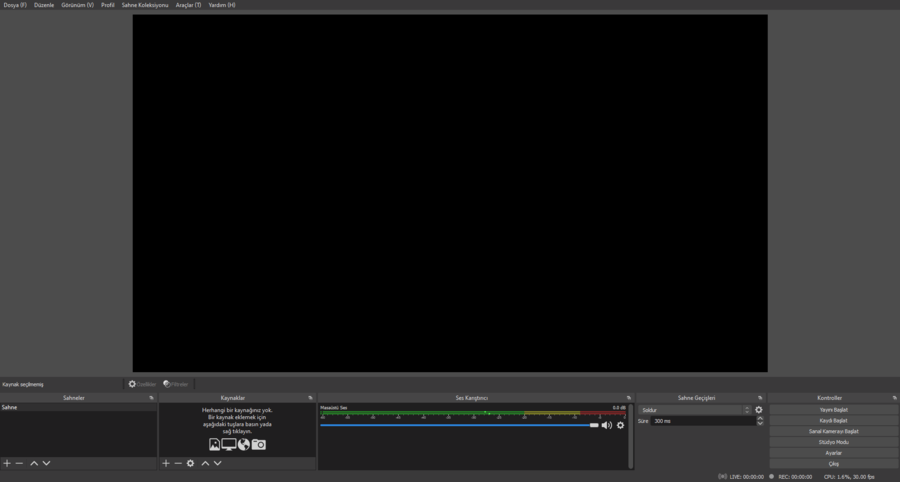Click Yayını Başlat button

[x=833, y=410]
